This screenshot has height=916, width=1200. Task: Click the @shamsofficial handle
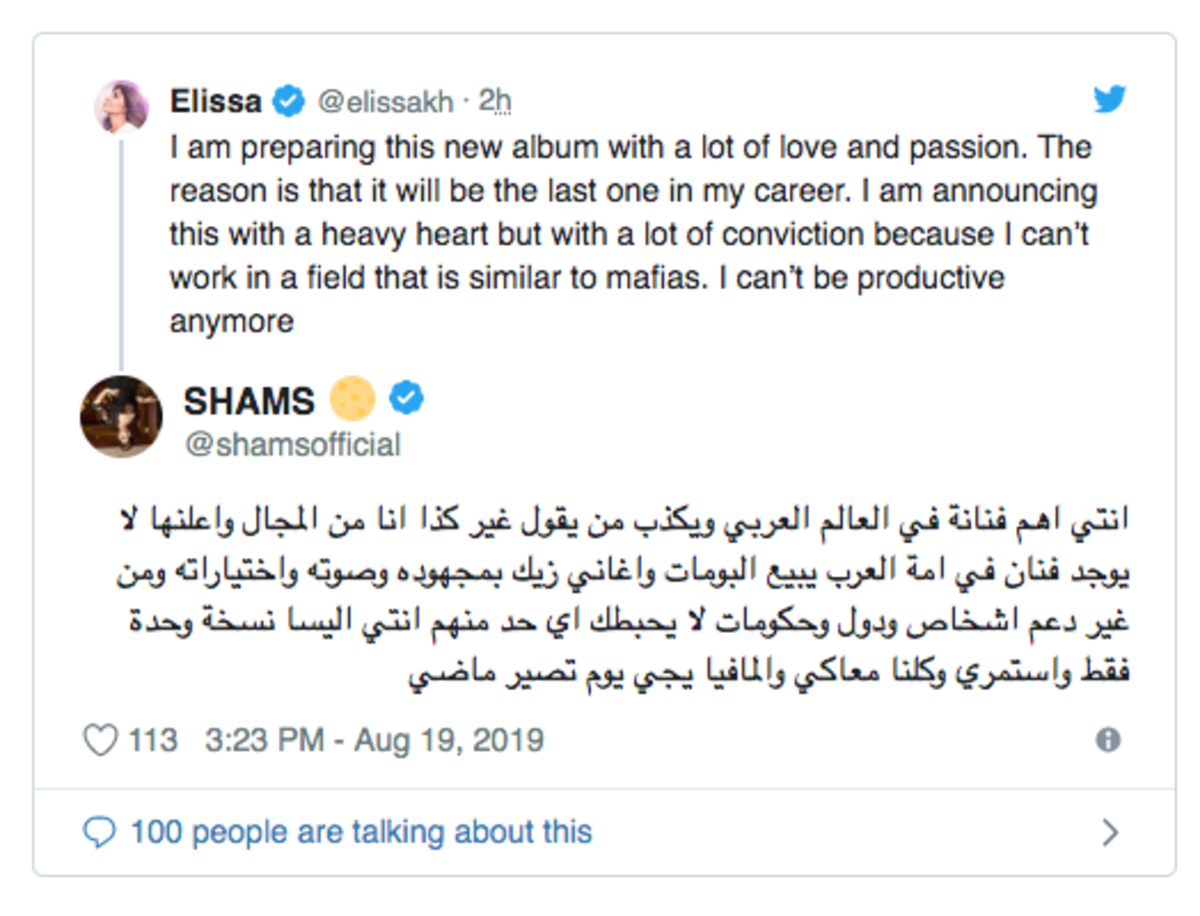tap(293, 445)
